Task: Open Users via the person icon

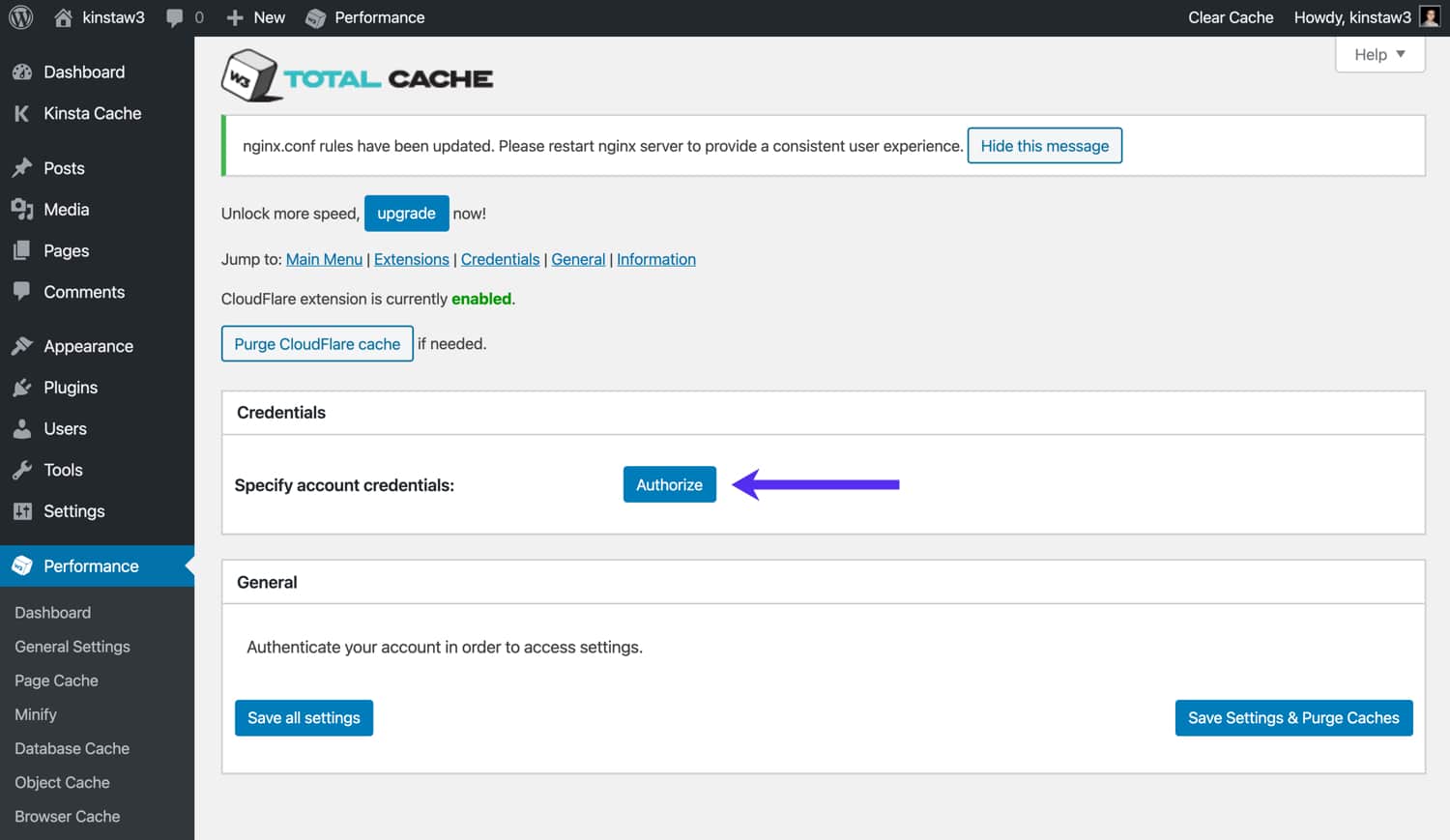Action: coord(21,428)
